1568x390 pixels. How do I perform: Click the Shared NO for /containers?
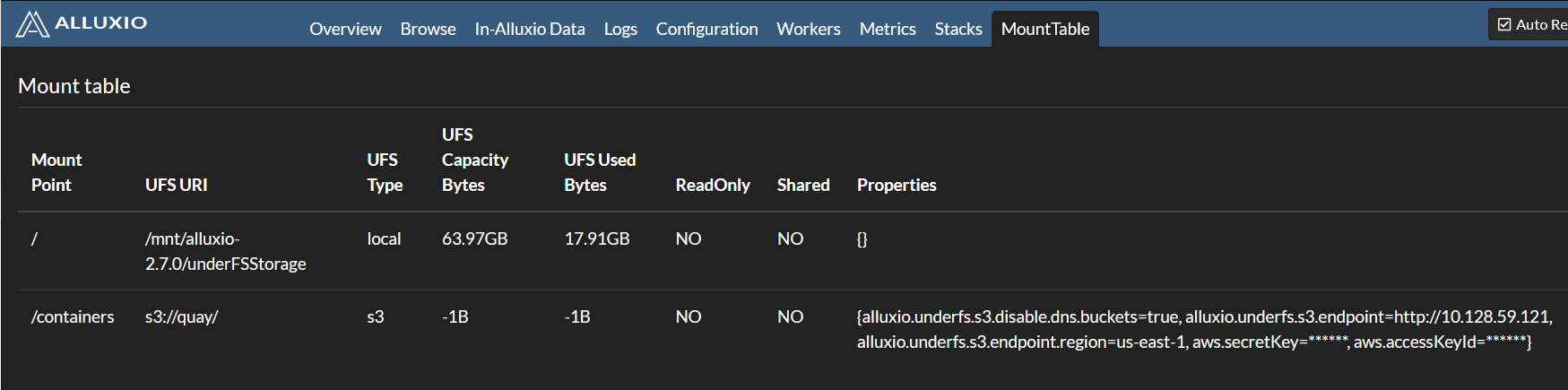click(x=790, y=316)
